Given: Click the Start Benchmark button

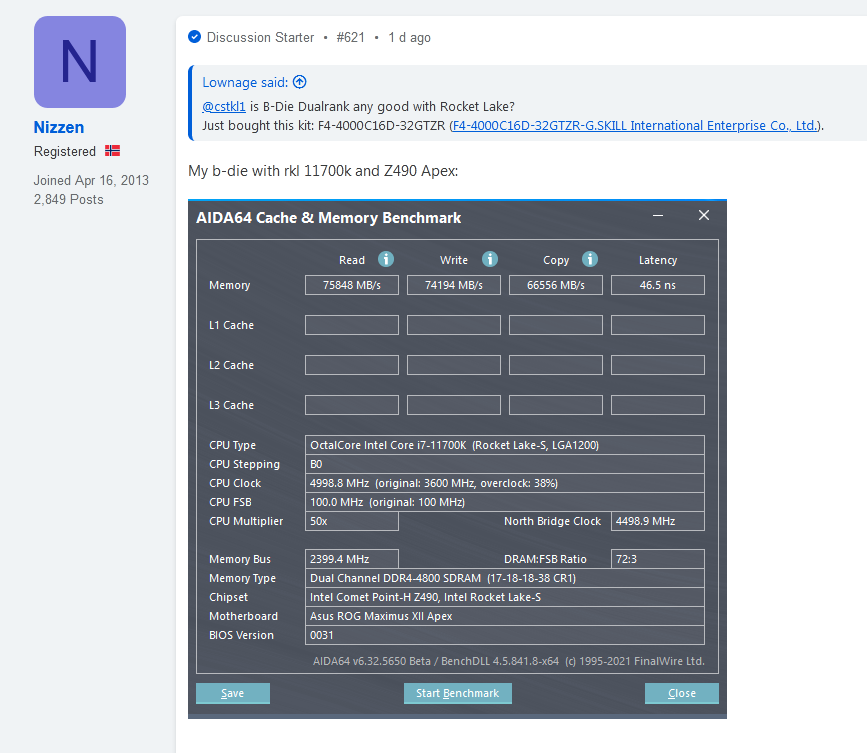Looking at the screenshot, I should [x=457, y=693].
